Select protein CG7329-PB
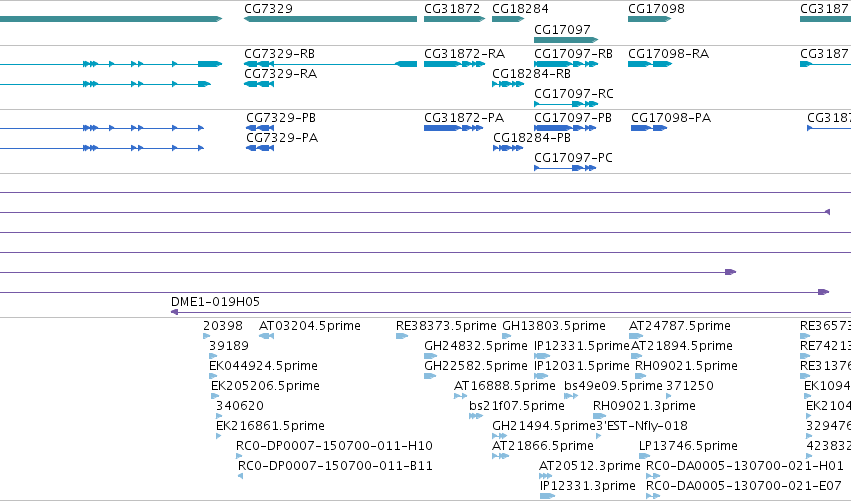 pyautogui.click(x=281, y=118)
